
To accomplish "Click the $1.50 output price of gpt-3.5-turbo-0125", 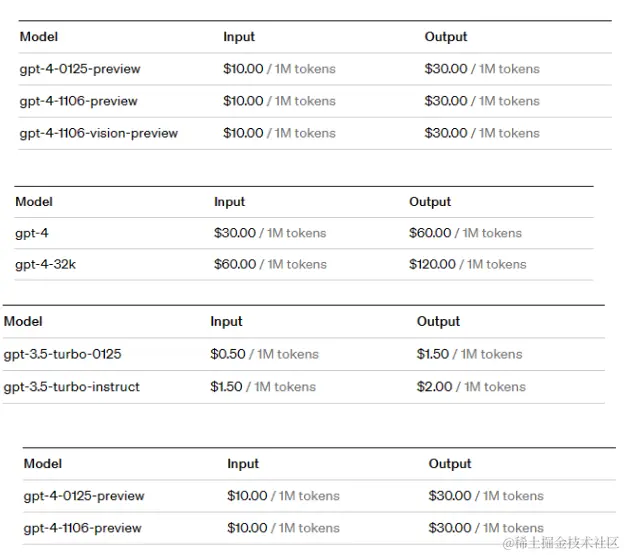I will click(433, 354).
